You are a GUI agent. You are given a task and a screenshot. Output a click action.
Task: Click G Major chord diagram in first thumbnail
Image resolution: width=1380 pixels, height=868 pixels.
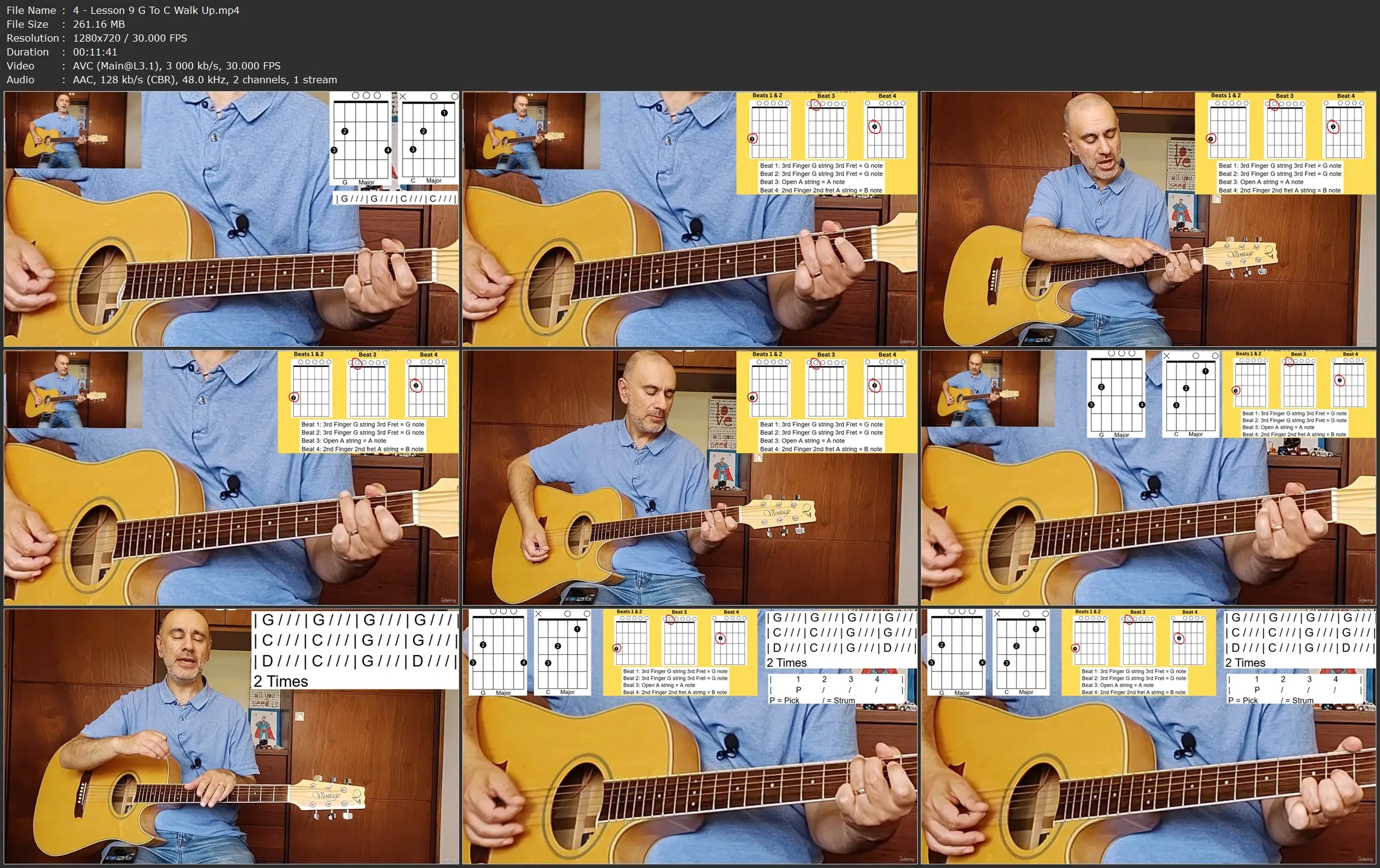[x=361, y=139]
